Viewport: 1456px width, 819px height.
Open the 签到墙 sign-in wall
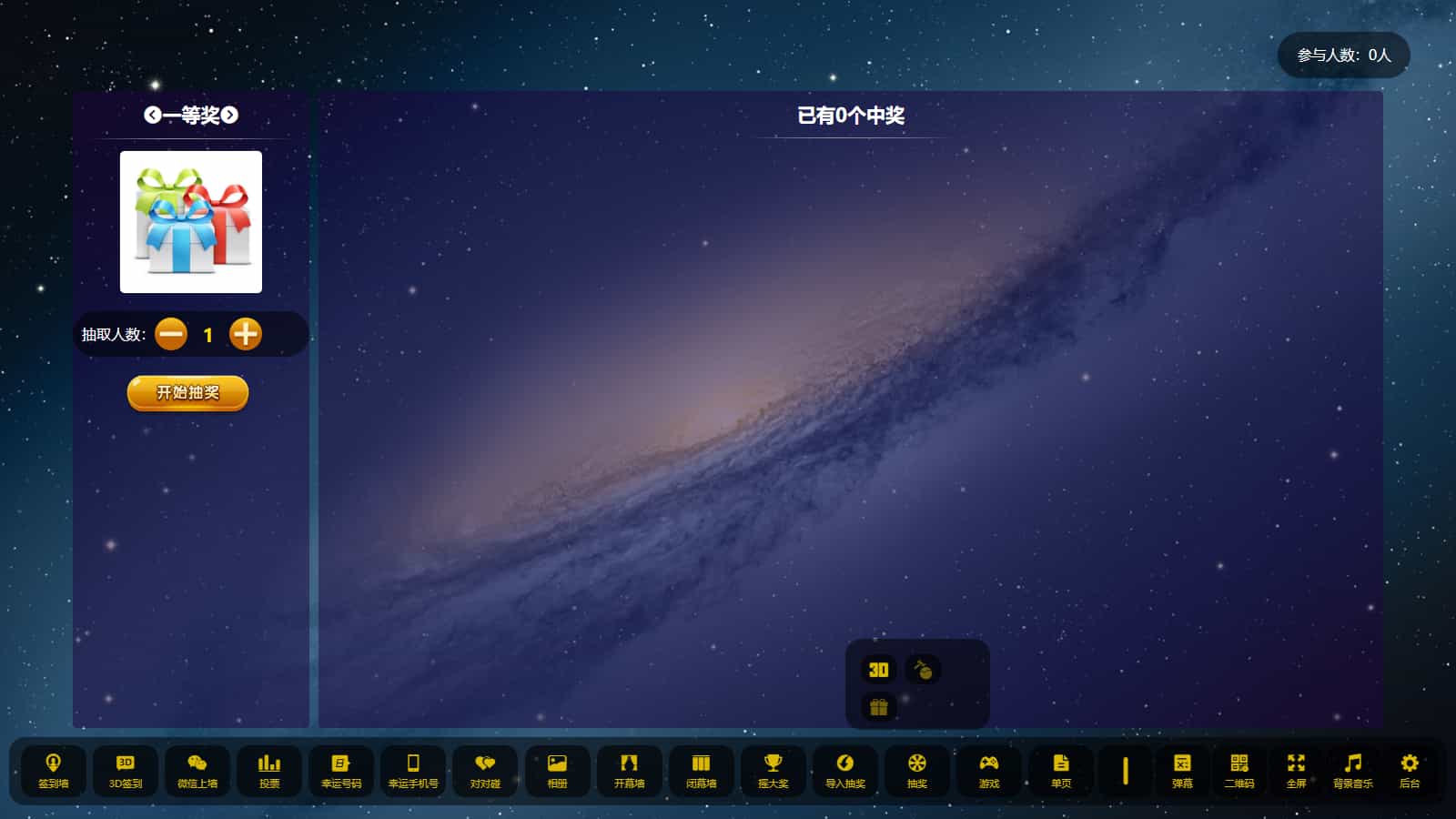[x=53, y=770]
